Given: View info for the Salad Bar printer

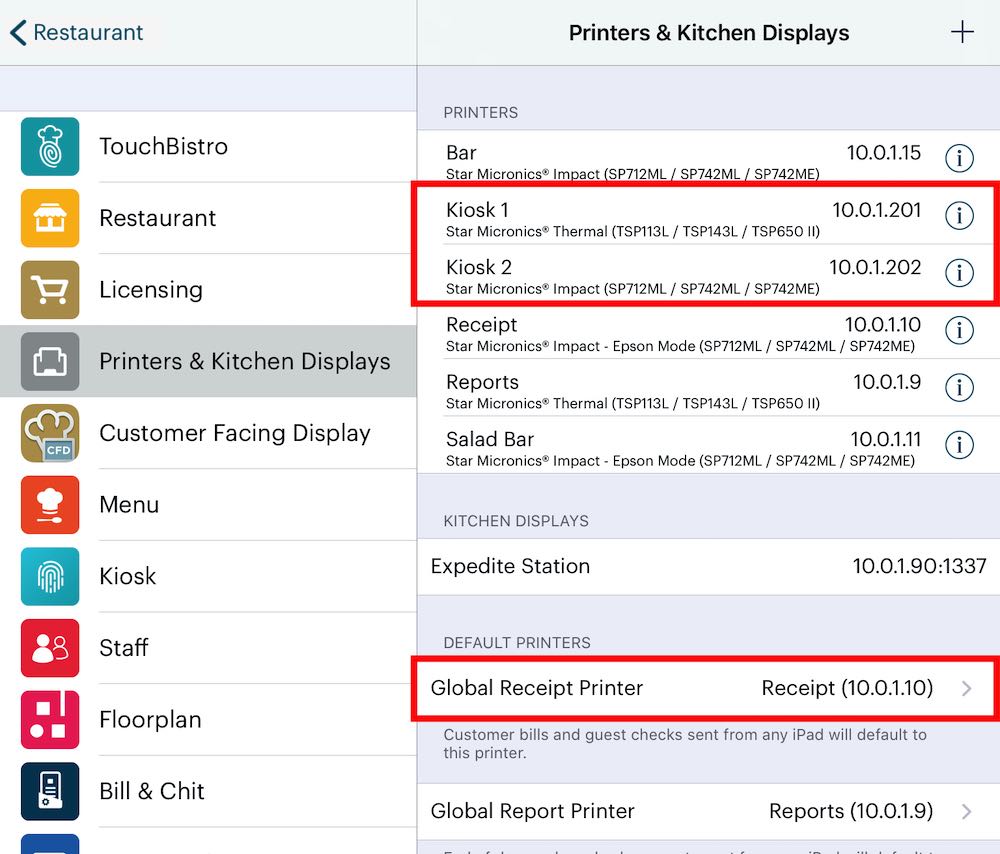Looking at the screenshot, I should (959, 445).
